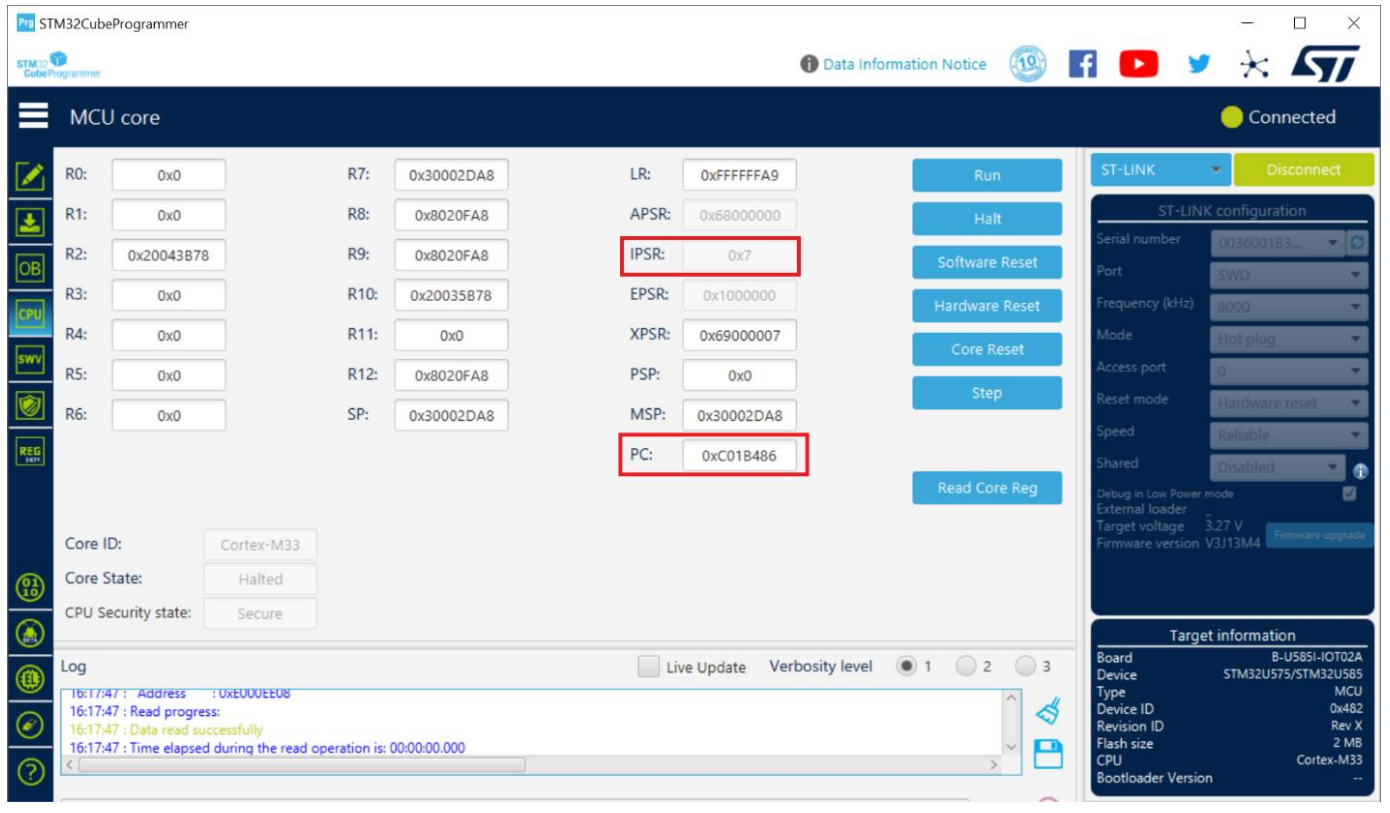Click the sidebar icon above the help icon

30,725
